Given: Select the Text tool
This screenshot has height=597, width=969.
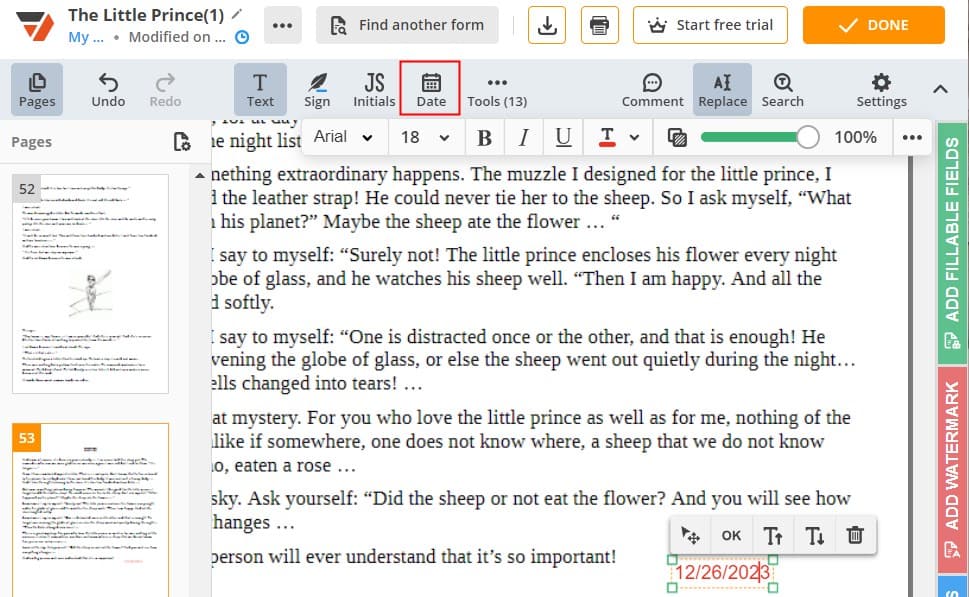Looking at the screenshot, I should (x=260, y=88).
